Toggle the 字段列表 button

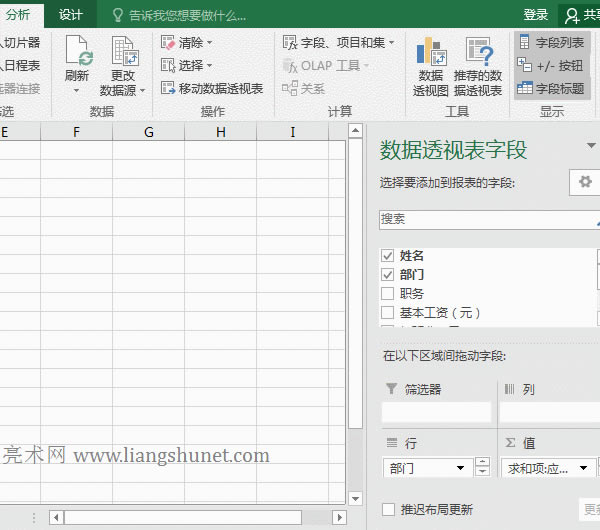click(551, 43)
